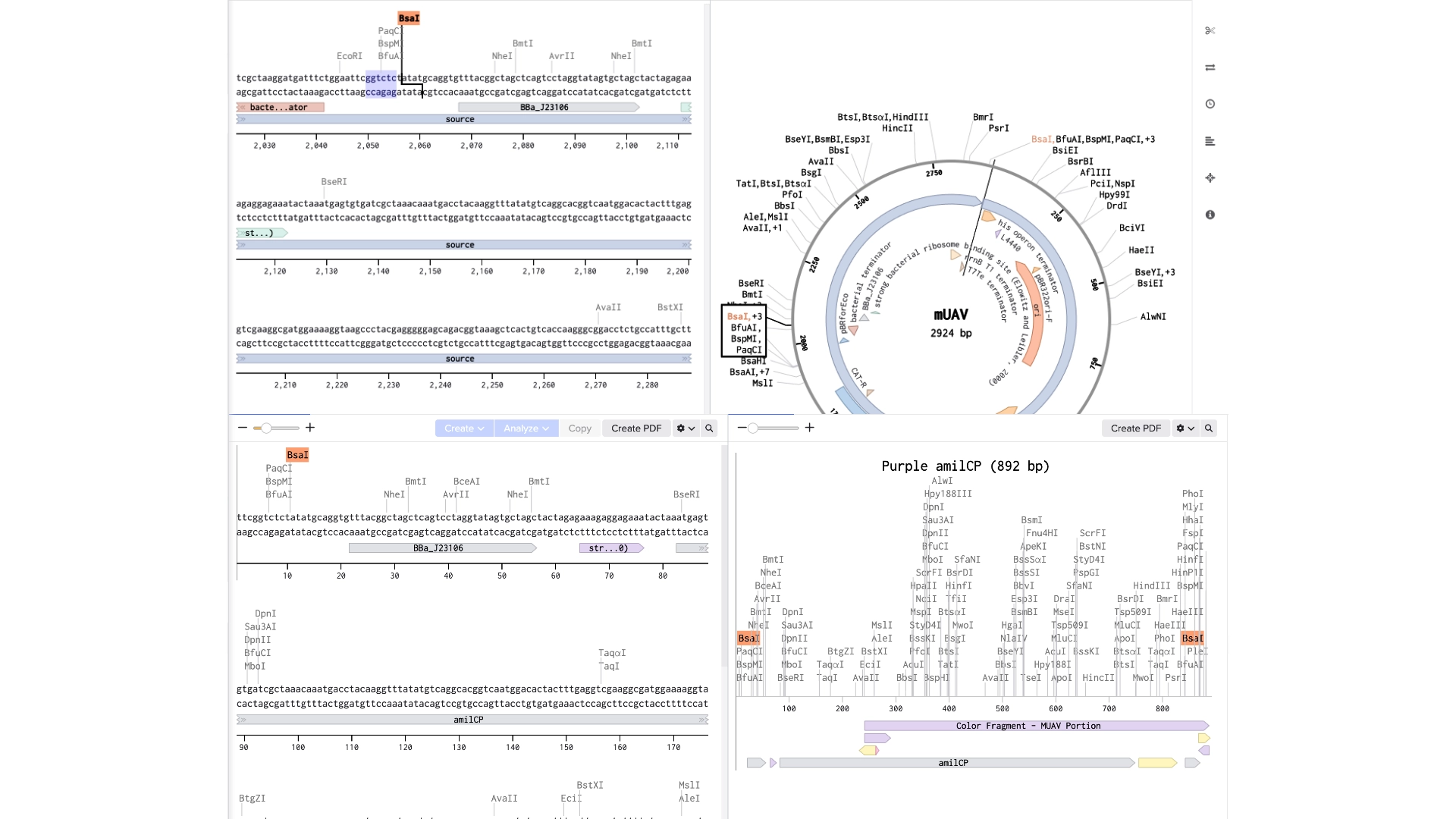
Task: Select HaeII site on plasmid map
Action: point(1141,250)
